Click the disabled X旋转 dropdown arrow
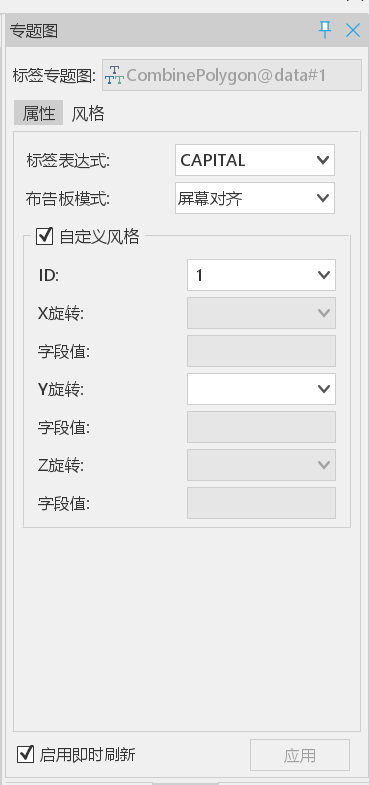Image resolution: width=369 pixels, height=785 pixels. point(323,313)
